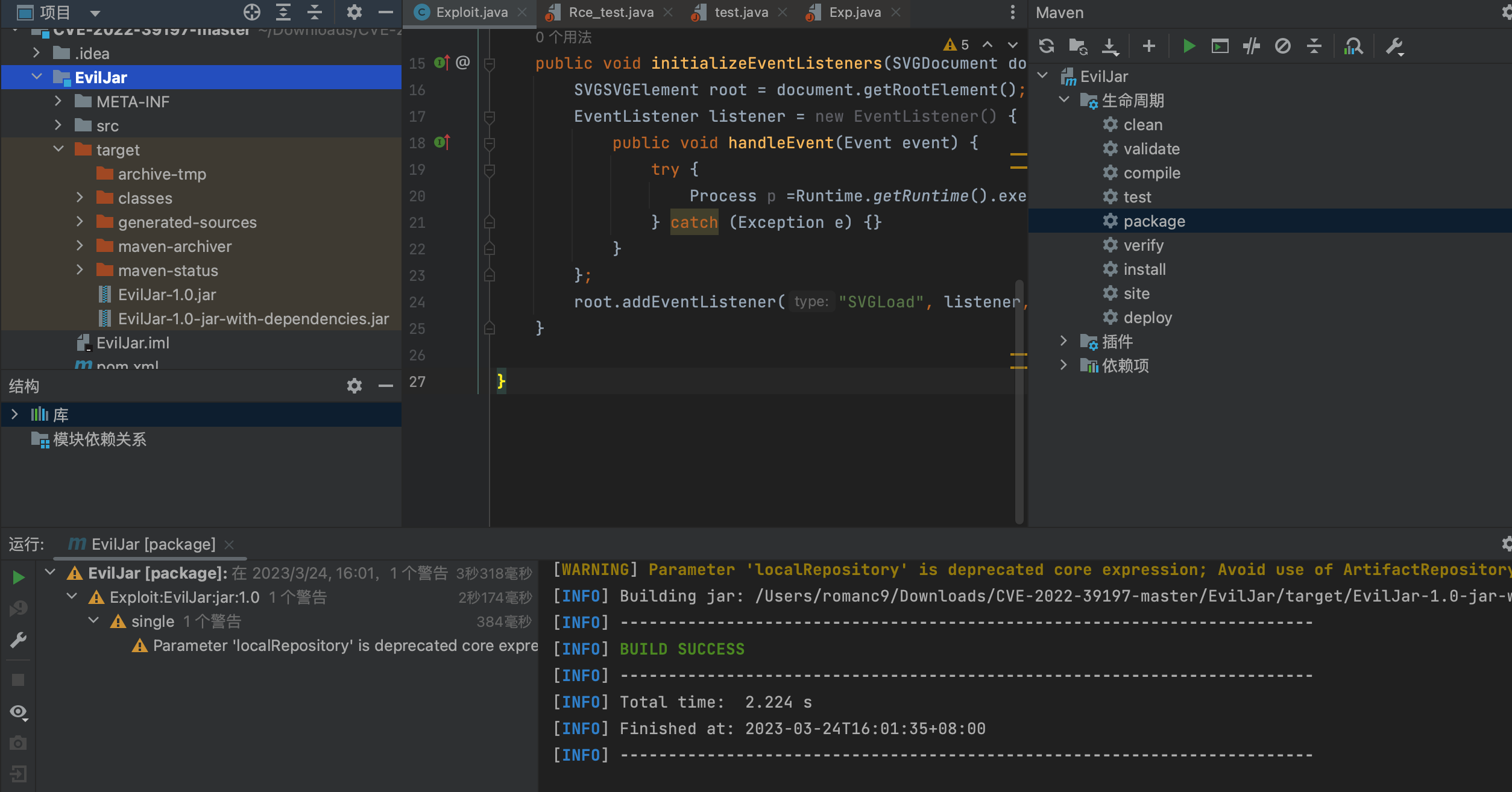Hide the project panel
Image resolution: width=1512 pixels, height=792 pixels.
pos(386,12)
